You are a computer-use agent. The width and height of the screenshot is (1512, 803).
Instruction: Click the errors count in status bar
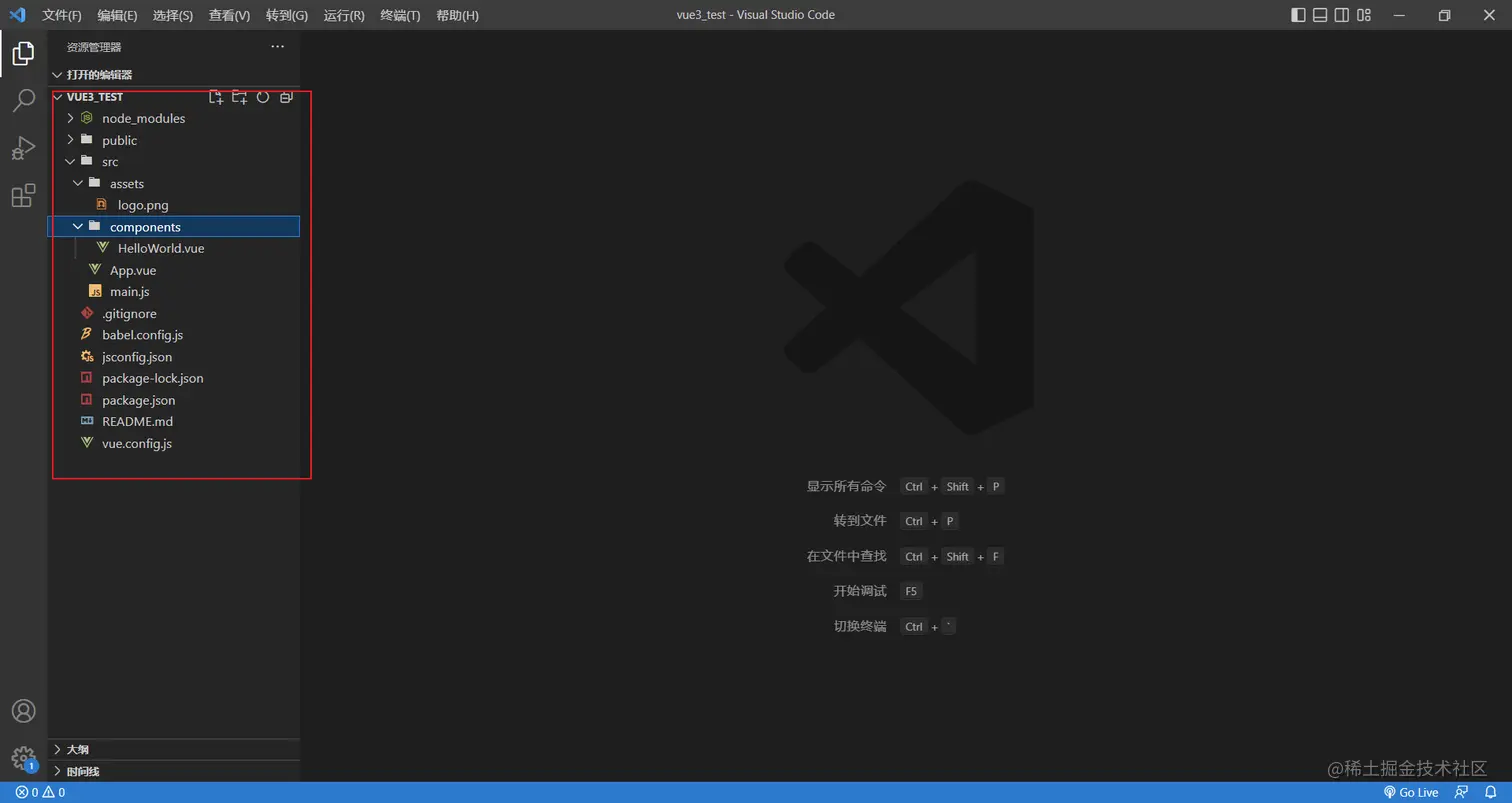(x=27, y=792)
